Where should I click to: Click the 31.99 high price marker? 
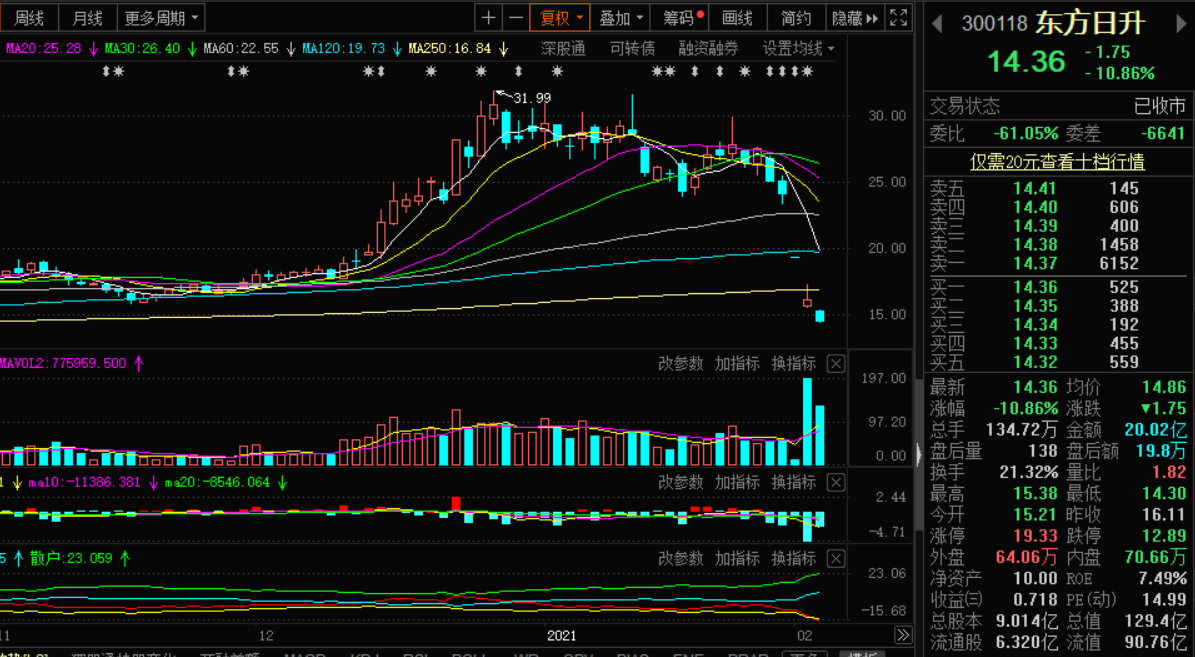tap(531, 98)
